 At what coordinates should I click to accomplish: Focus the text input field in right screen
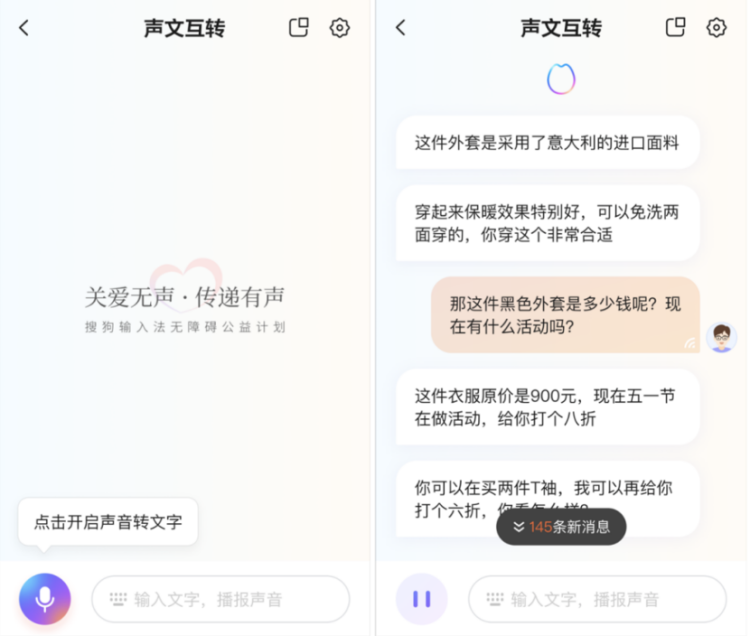[597, 599]
